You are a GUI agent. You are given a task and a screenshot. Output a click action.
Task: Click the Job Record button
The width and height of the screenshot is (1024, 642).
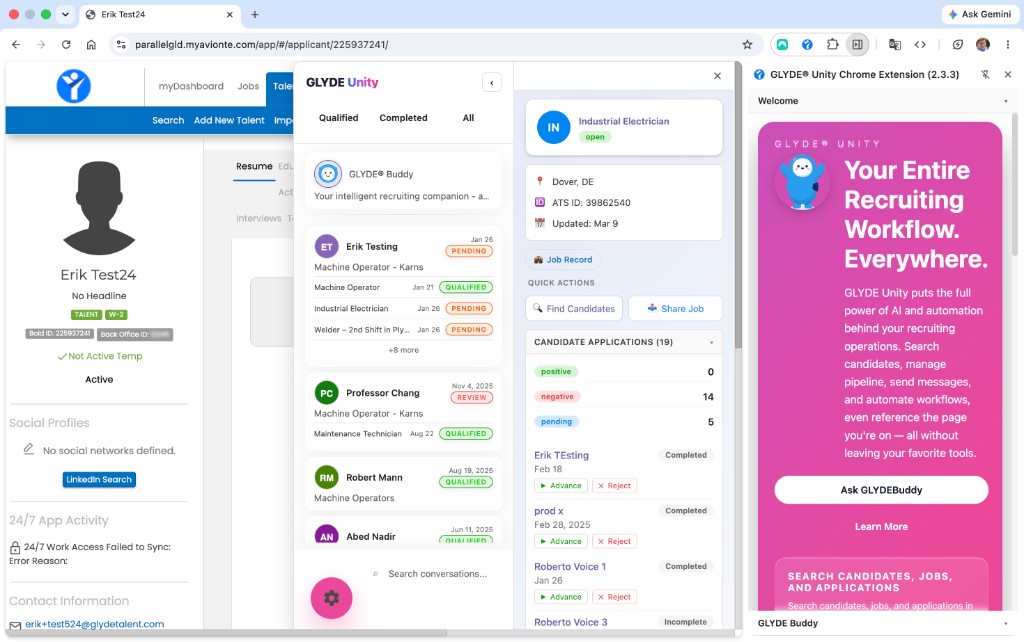tap(563, 259)
